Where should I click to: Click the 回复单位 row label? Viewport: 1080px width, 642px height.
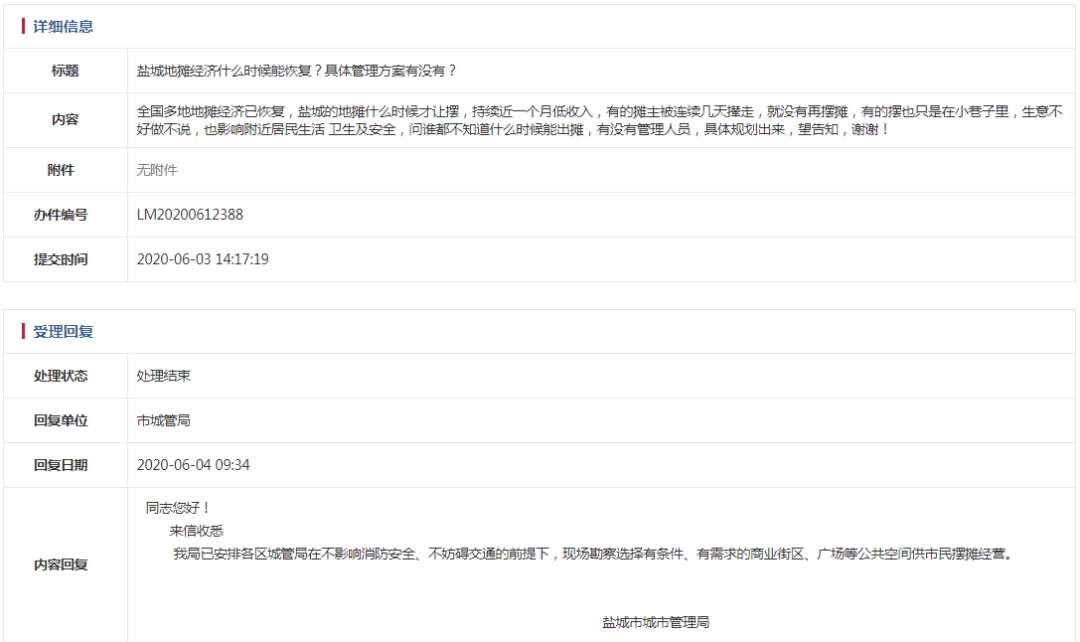(x=64, y=421)
